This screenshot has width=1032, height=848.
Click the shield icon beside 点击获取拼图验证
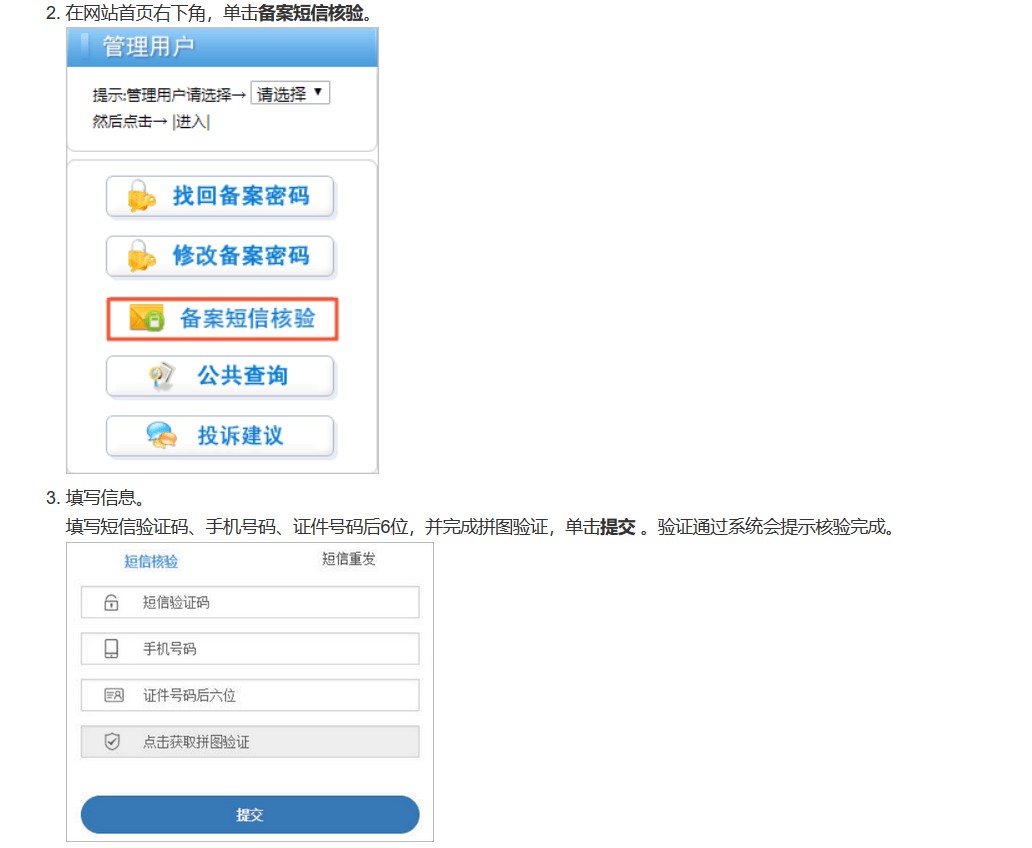[x=112, y=742]
